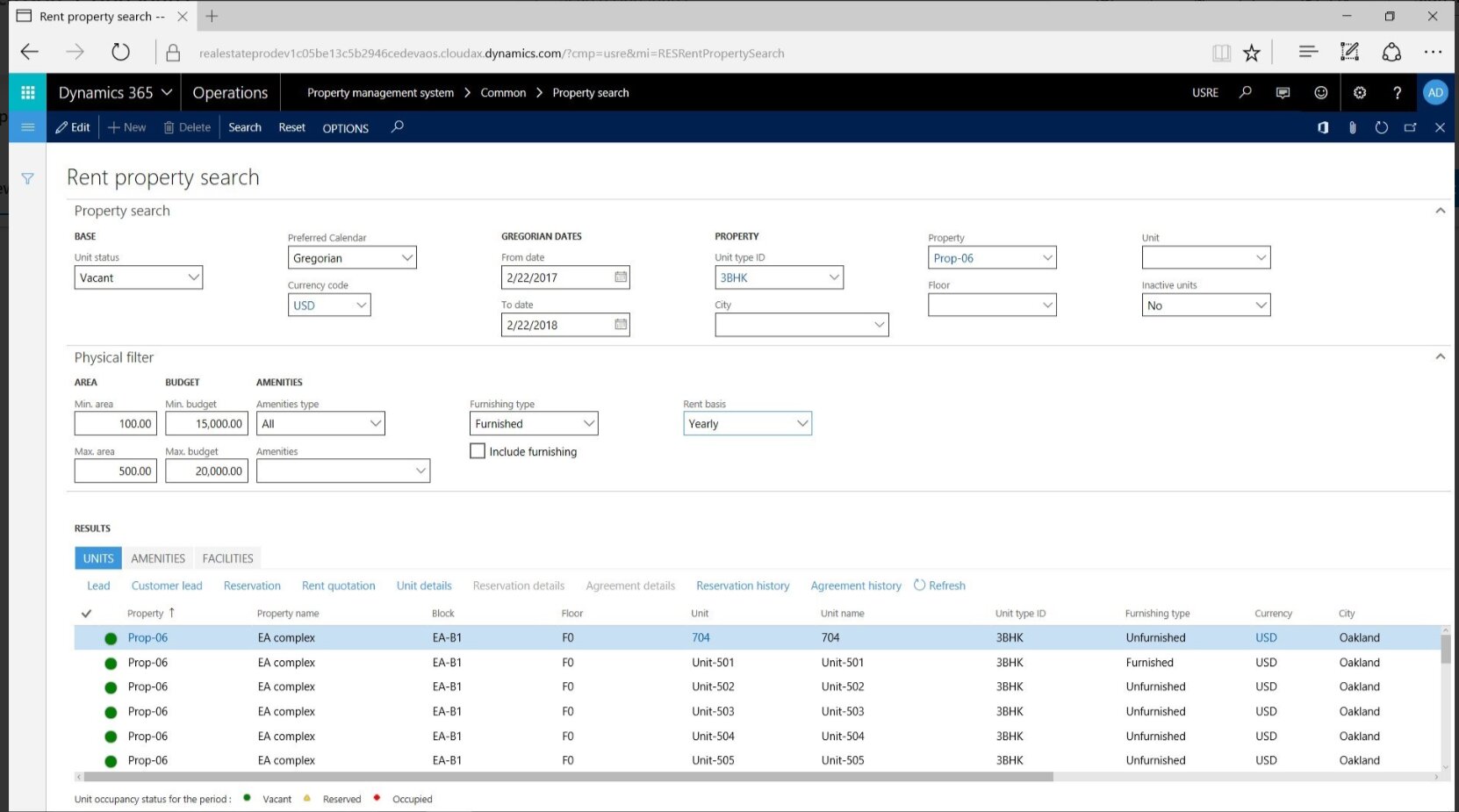Open the Dynamics 365 app launcher grid
Image resolution: width=1459 pixels, height=812 pixels.
pyautogui.click(x=27, y=92)
